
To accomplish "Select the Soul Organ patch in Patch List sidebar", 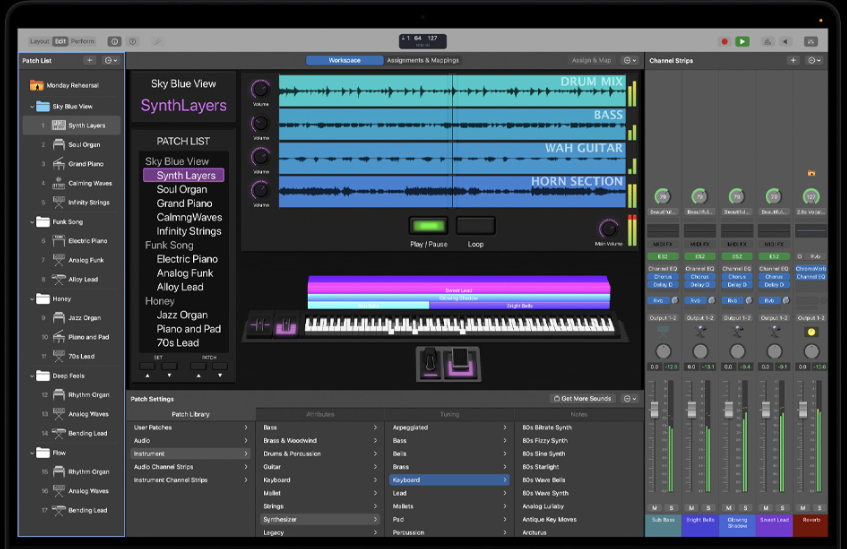I will tap(71, 144).
